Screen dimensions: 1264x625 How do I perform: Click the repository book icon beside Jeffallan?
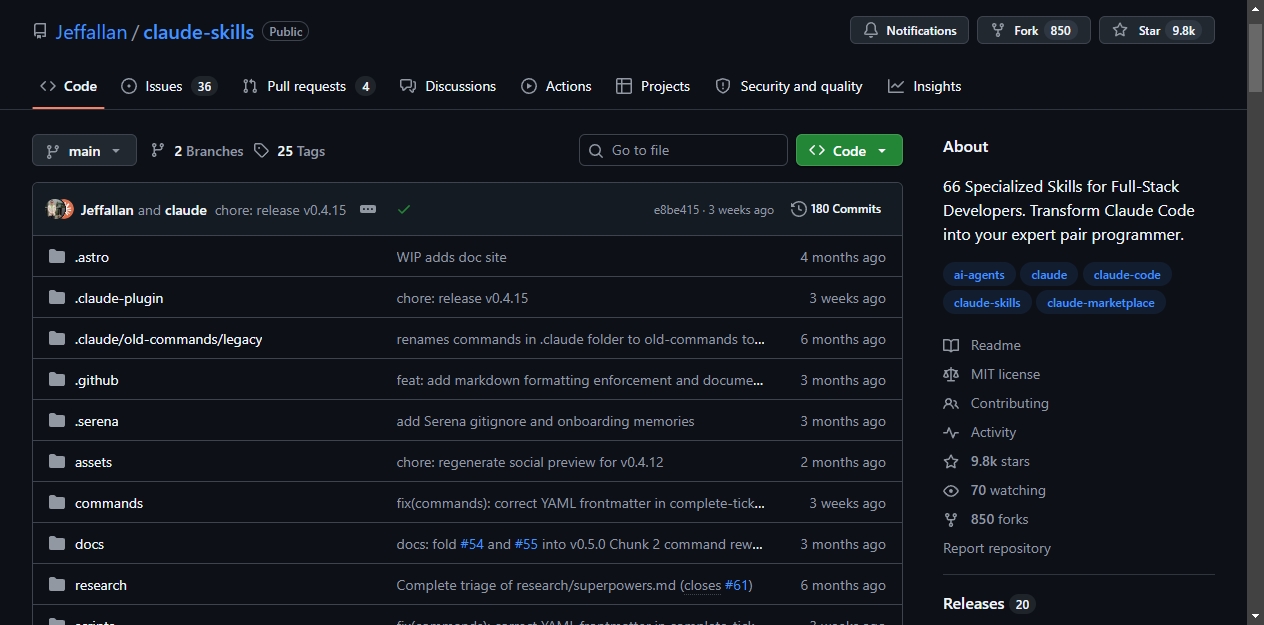[40, 31]
